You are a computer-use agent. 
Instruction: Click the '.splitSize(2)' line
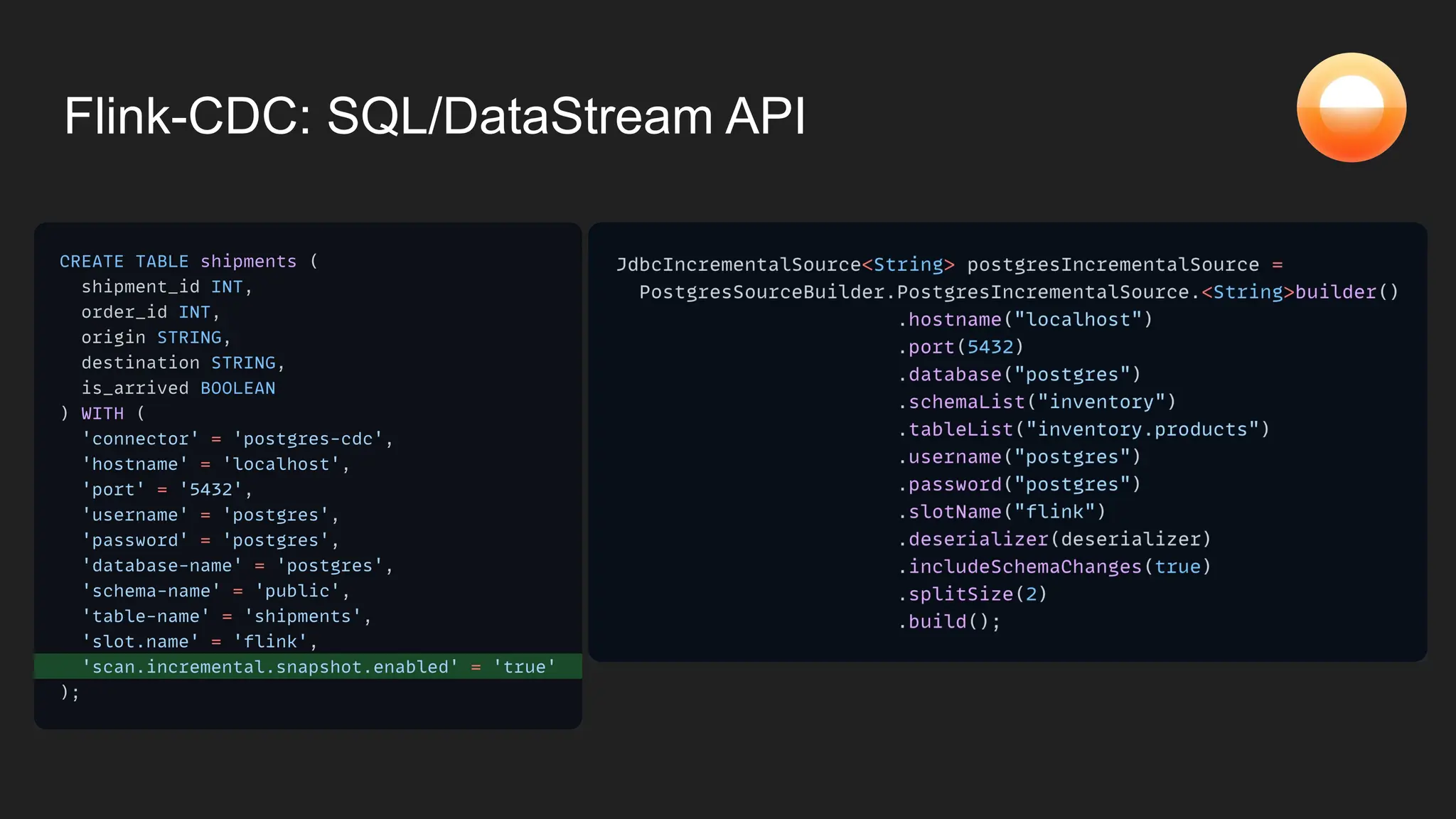click(x=973, y=594)
